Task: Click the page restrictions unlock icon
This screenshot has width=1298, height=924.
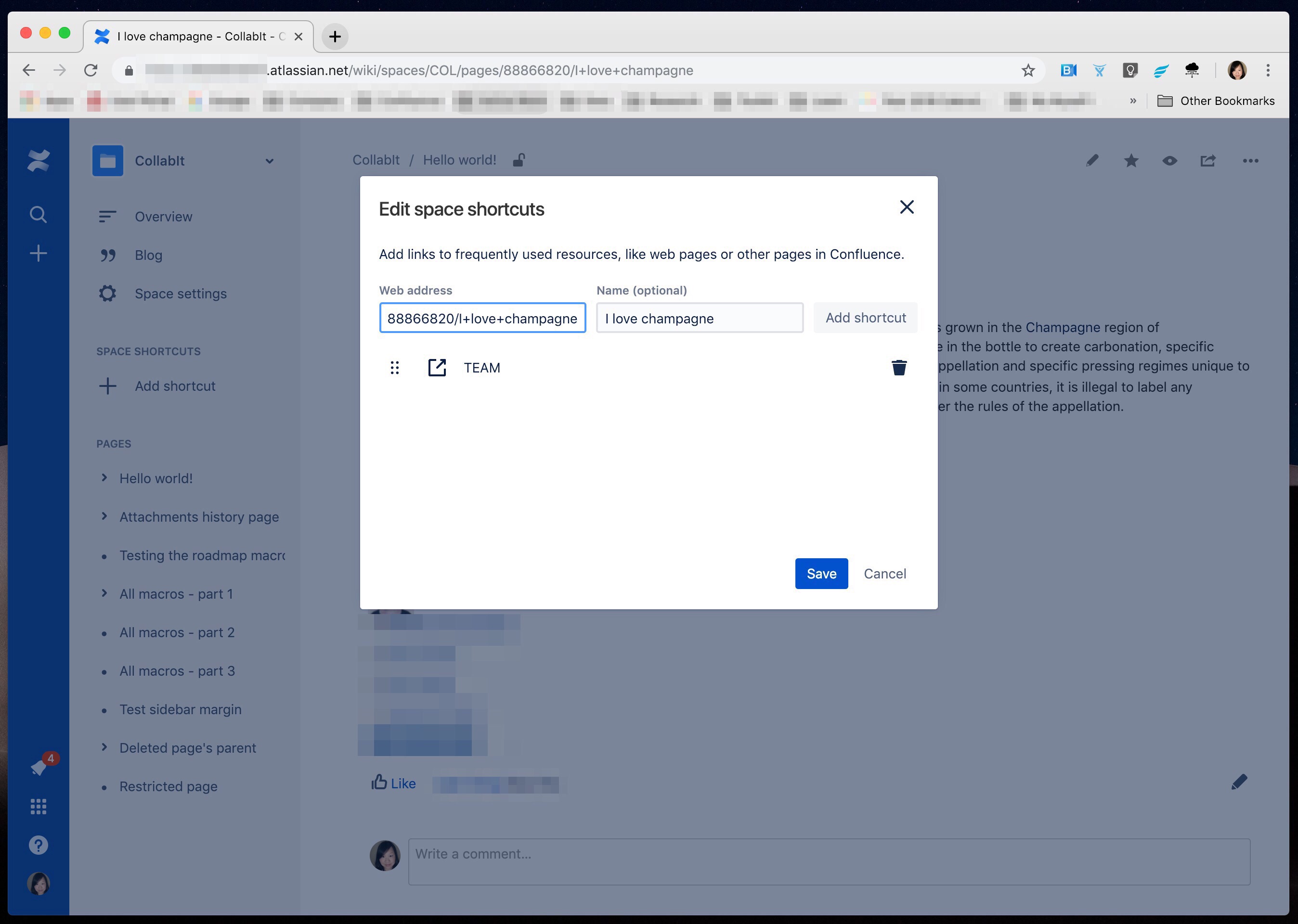Action: [x=519, y=160]
